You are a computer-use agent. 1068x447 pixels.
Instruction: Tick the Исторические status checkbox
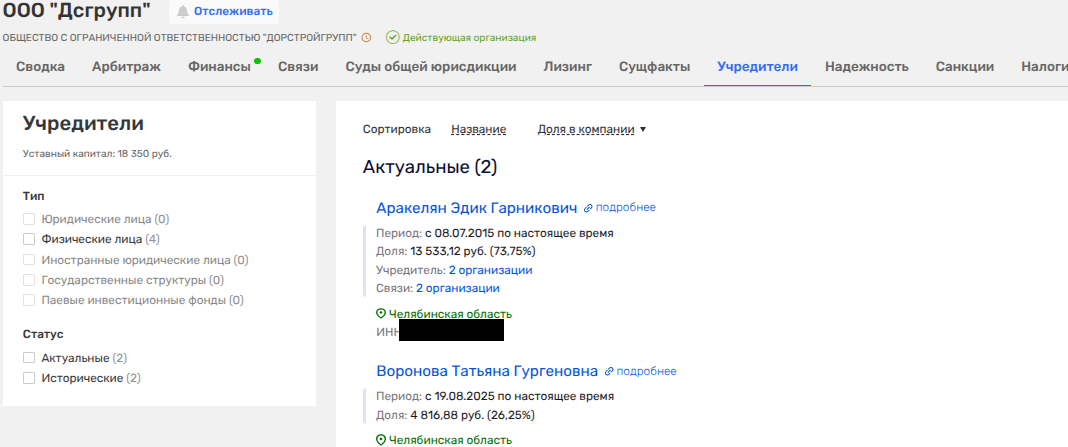click(x=29, y=378)
